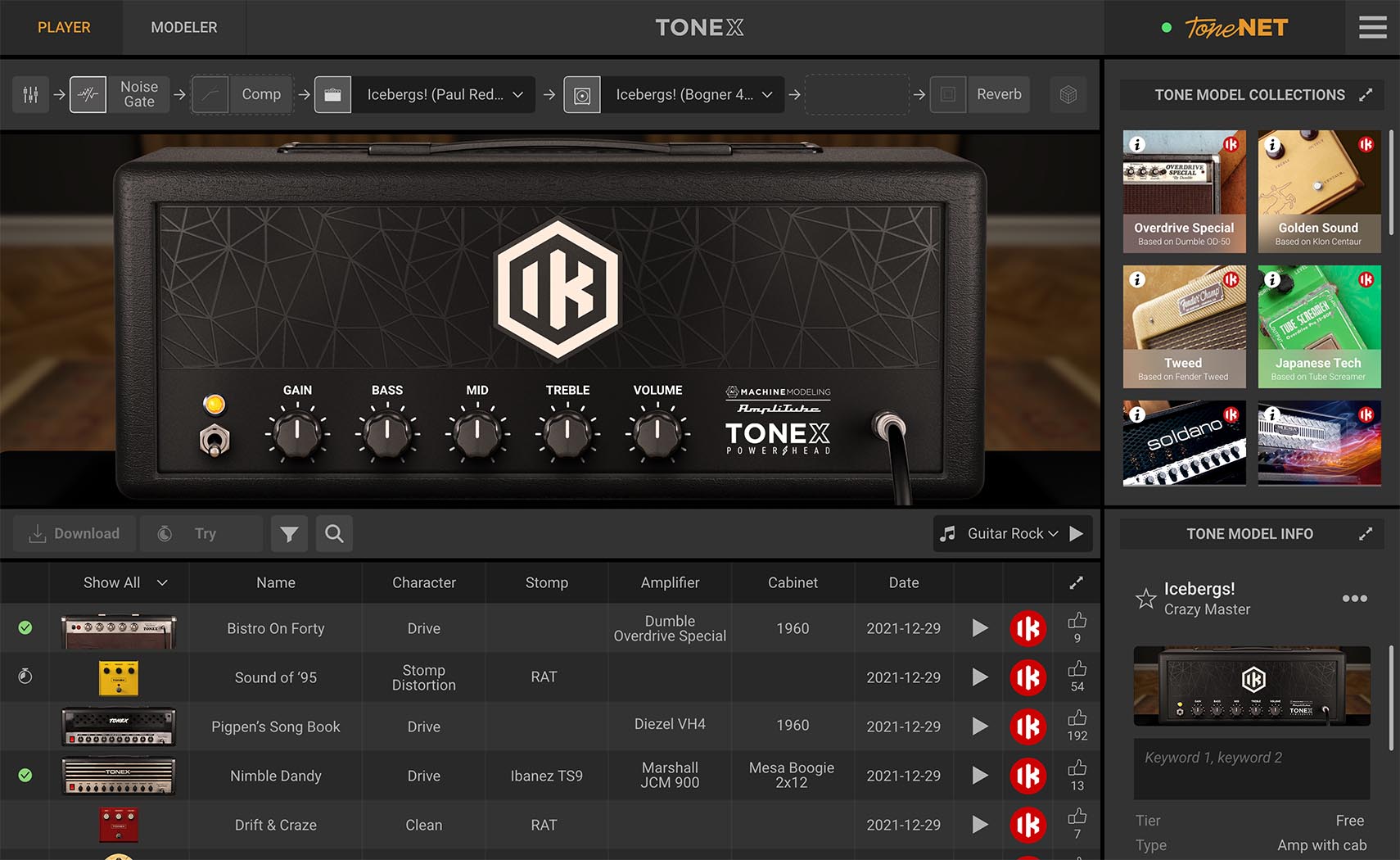1400x860 pixels.
Task: Click the Noise Gate label
Action: pos(139,94)
